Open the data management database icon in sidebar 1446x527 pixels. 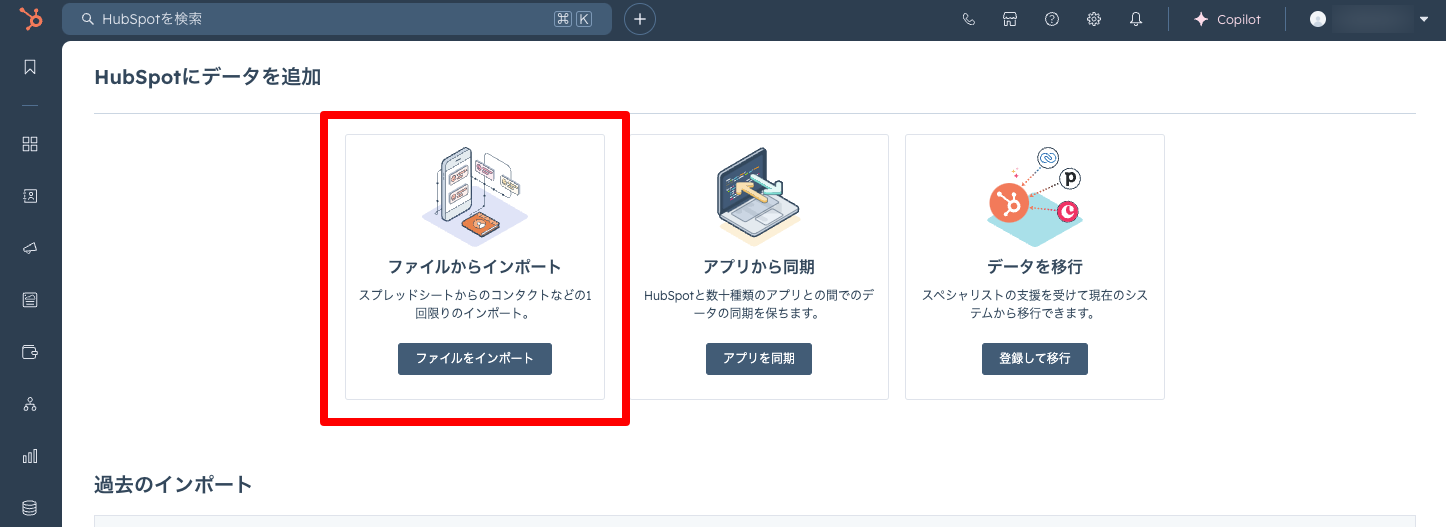pos(30,508)
